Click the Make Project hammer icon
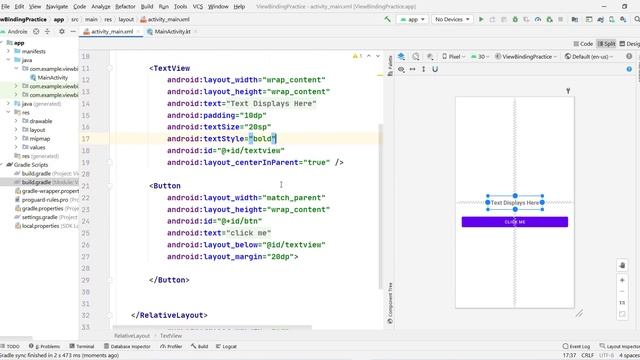The height and width of the screenshot is (360, 640). point(387,19)
